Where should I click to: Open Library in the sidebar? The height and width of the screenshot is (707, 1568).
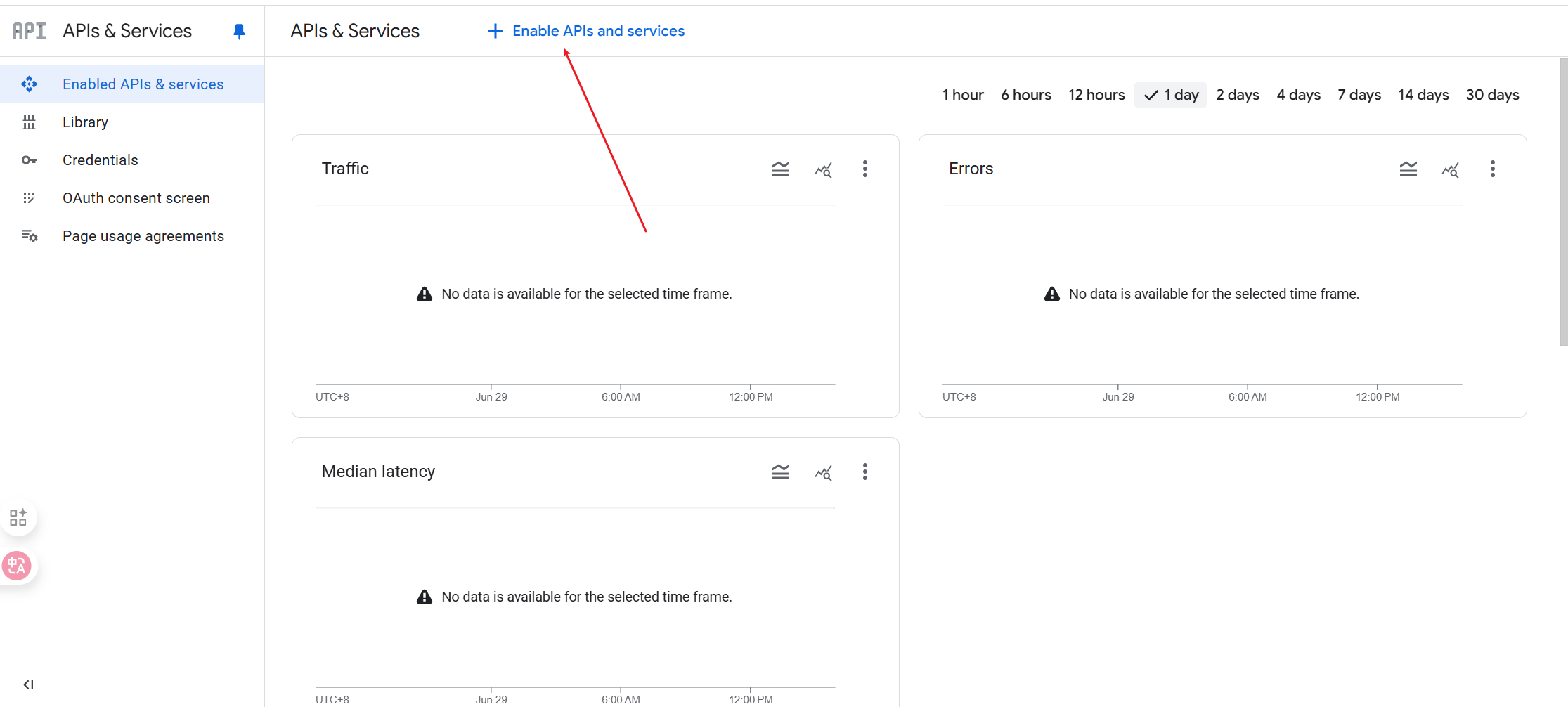pyautogui.click(x=85, y=122)
